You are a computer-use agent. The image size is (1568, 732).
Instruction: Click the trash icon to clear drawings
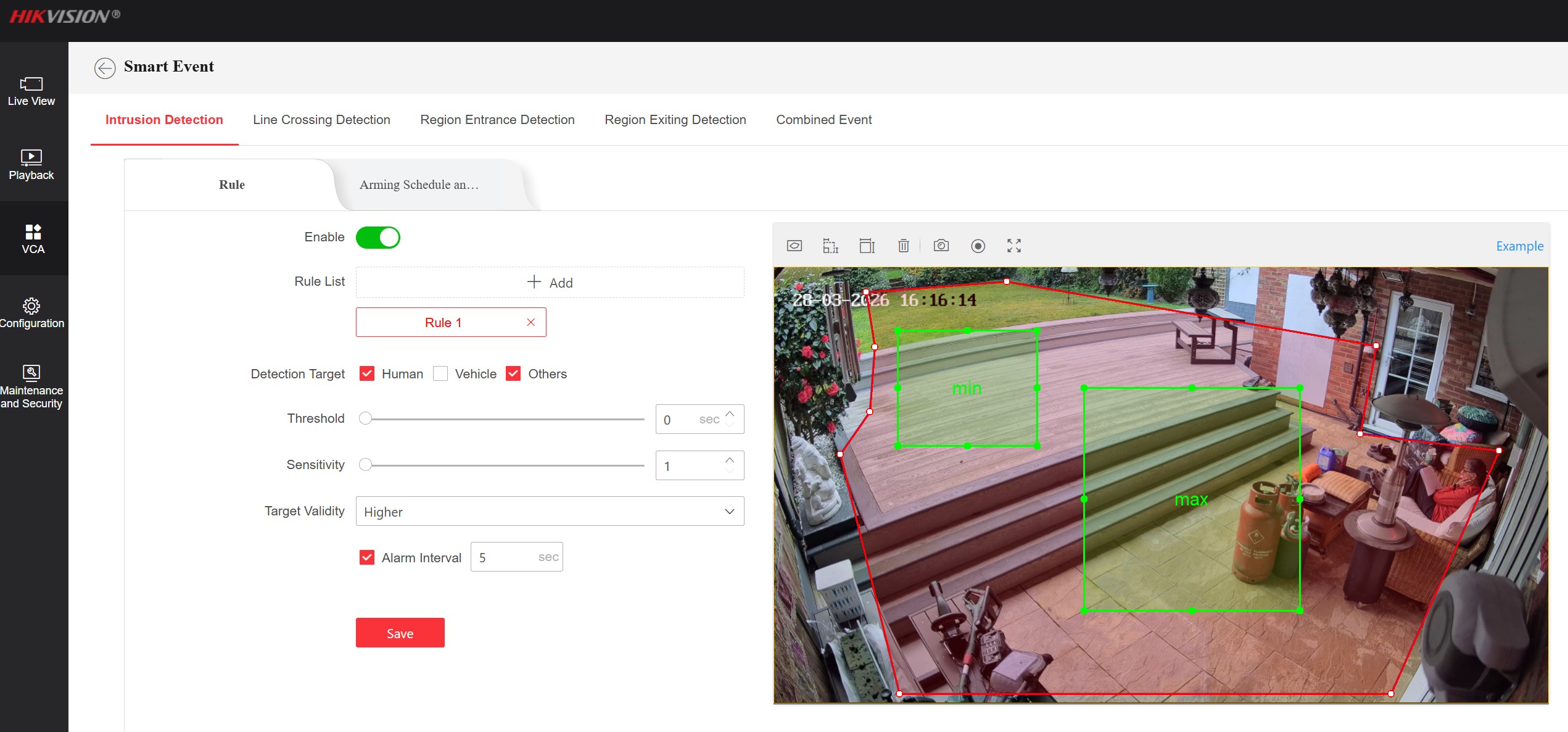(904, 246)
